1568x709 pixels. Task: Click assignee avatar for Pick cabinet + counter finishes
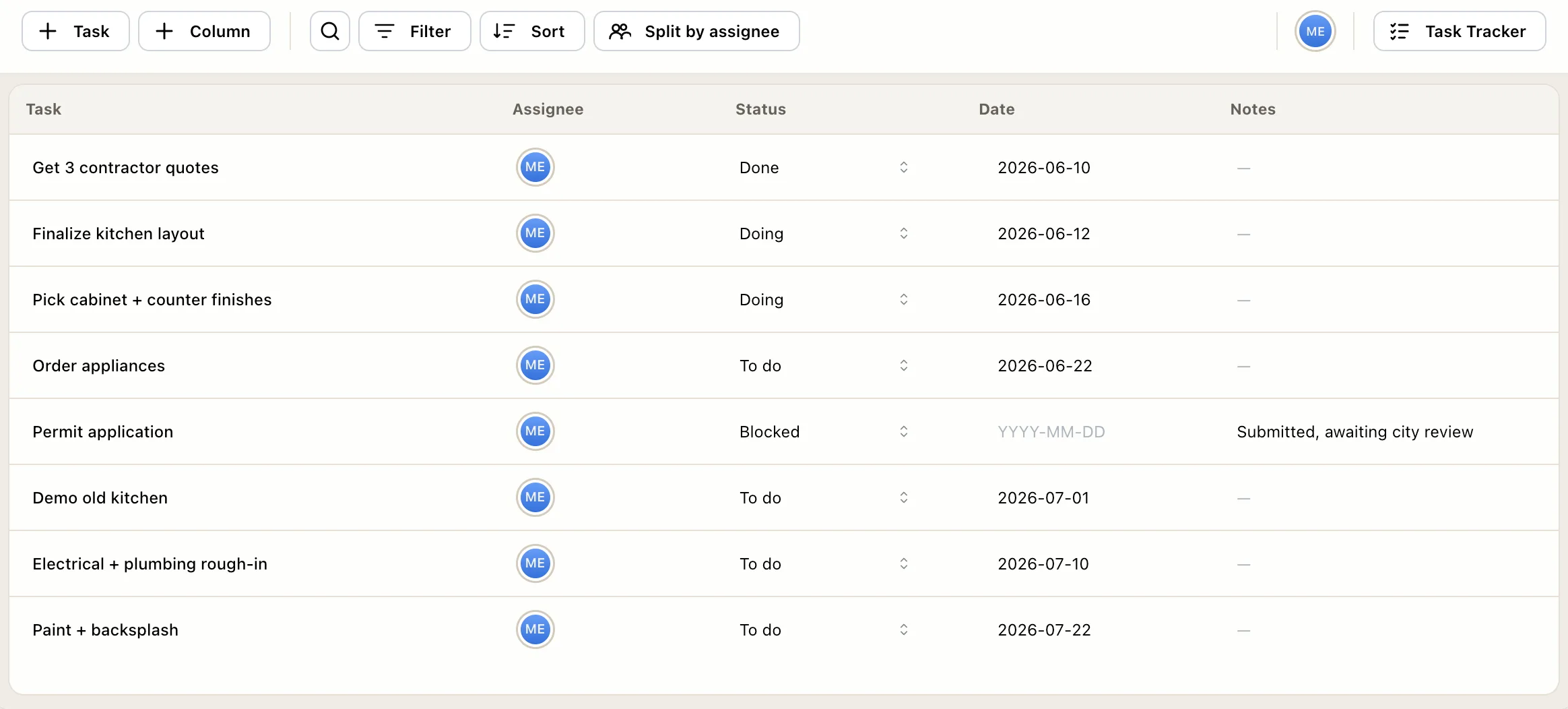pyautogui.click(x=535, y=299)
